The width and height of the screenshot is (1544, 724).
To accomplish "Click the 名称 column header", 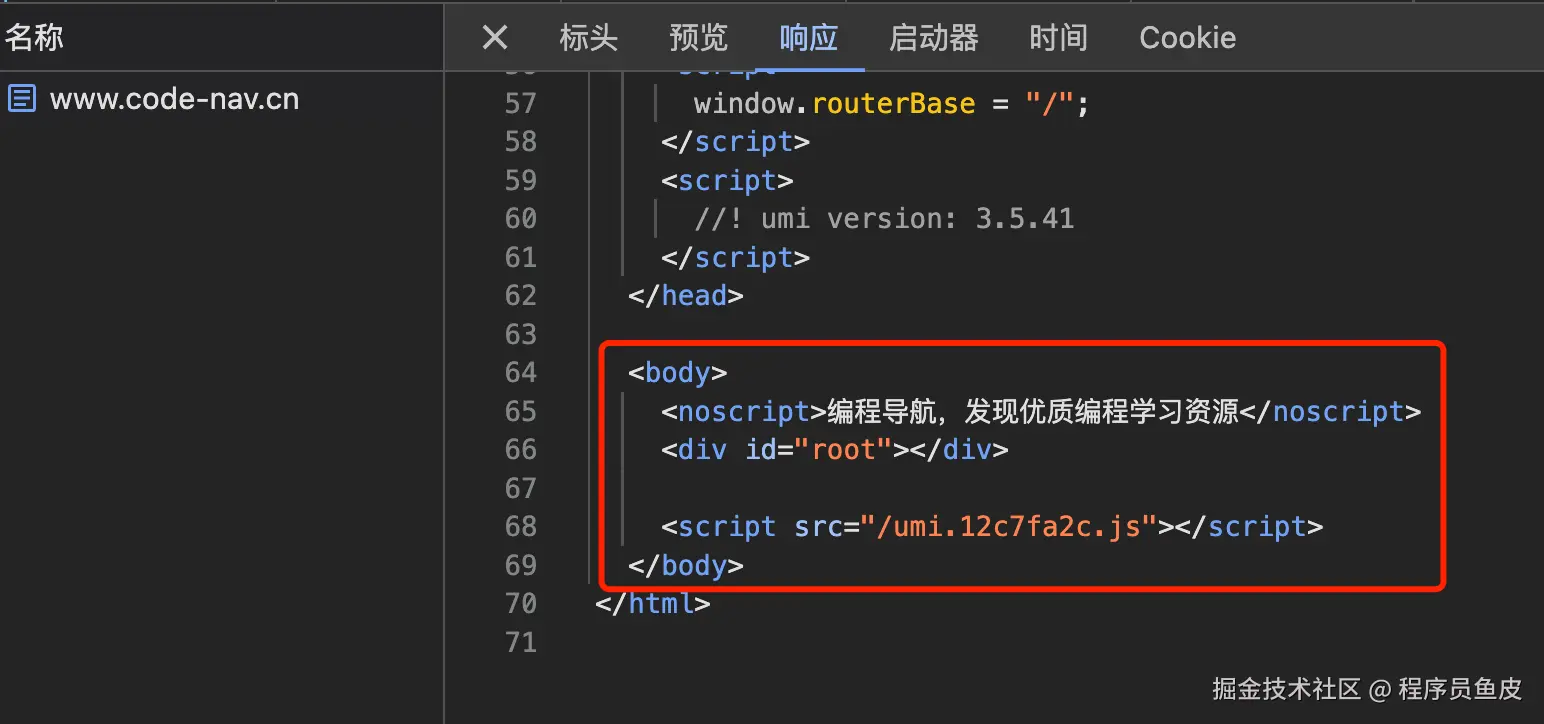I will [35, 38].
